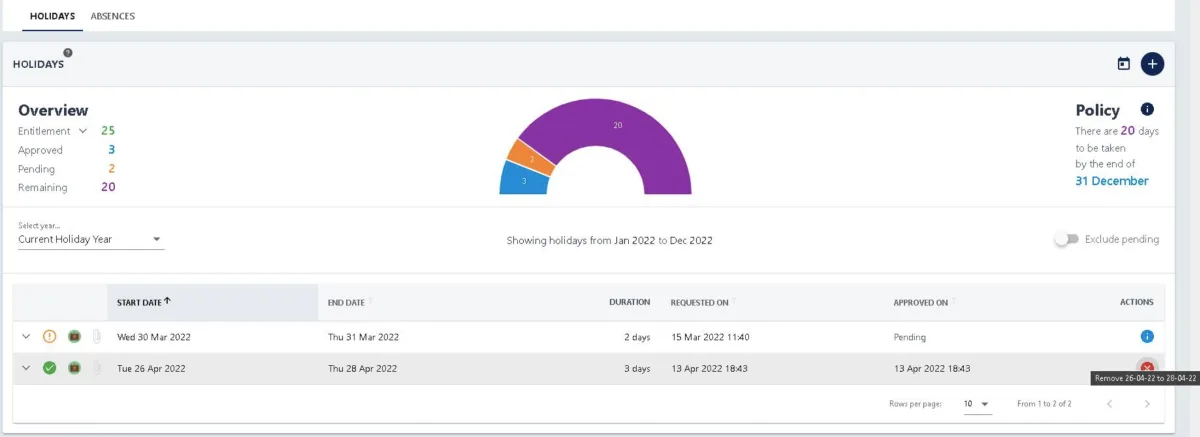Viewport: 1200px width, 437px height.
Task: Open the calendar view icon
Action: click(x=1123, y=64)
